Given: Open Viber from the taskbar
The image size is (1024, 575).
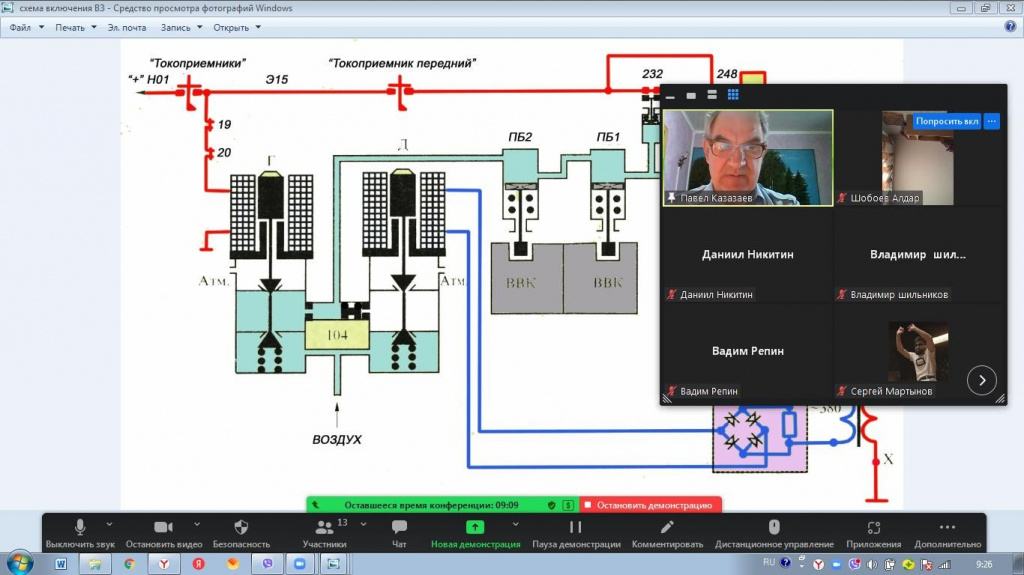Looking at the screenshot, I should pyautogui.click(x=267, y=564).
